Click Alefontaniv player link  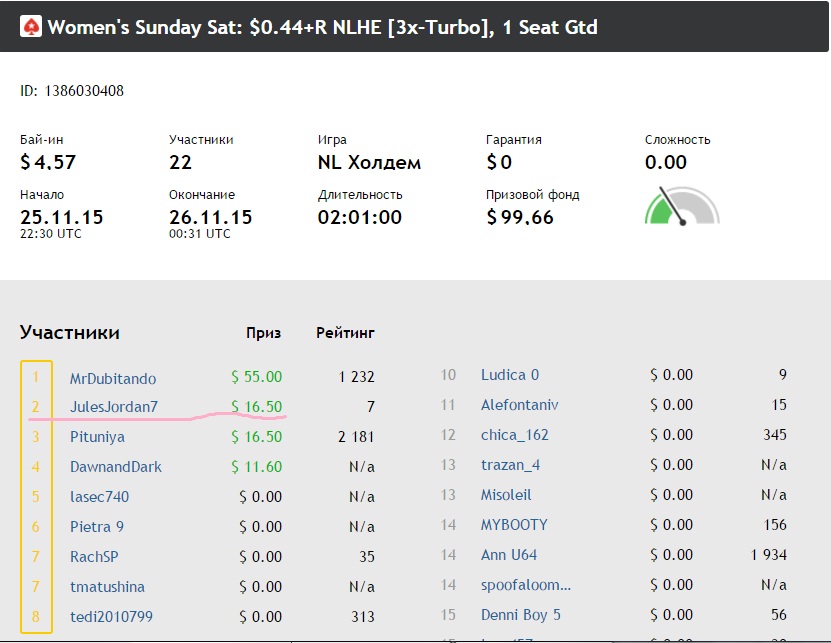pos(519,405)
